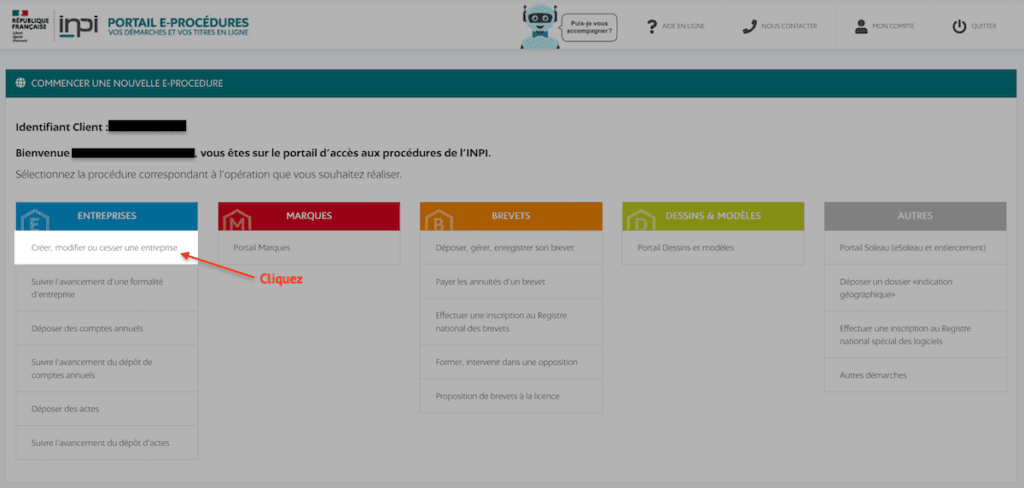Select Portail Soleau (eSoleau et entiercement)

915,248
